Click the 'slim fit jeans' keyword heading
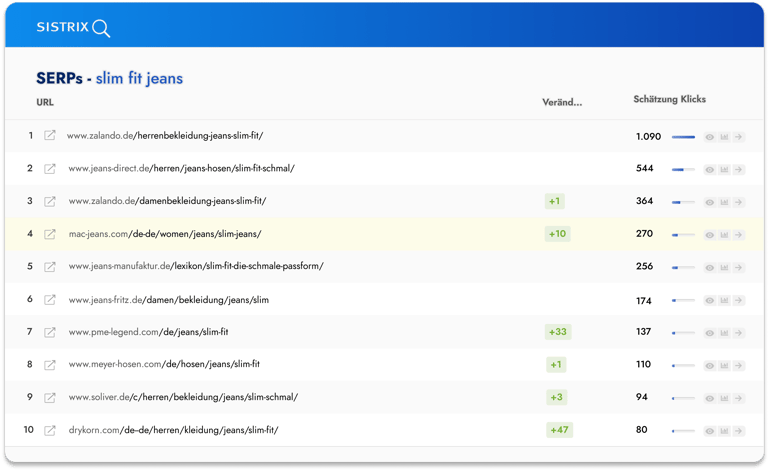The height and width of the screenshot is (470, 768). [139, 78]
